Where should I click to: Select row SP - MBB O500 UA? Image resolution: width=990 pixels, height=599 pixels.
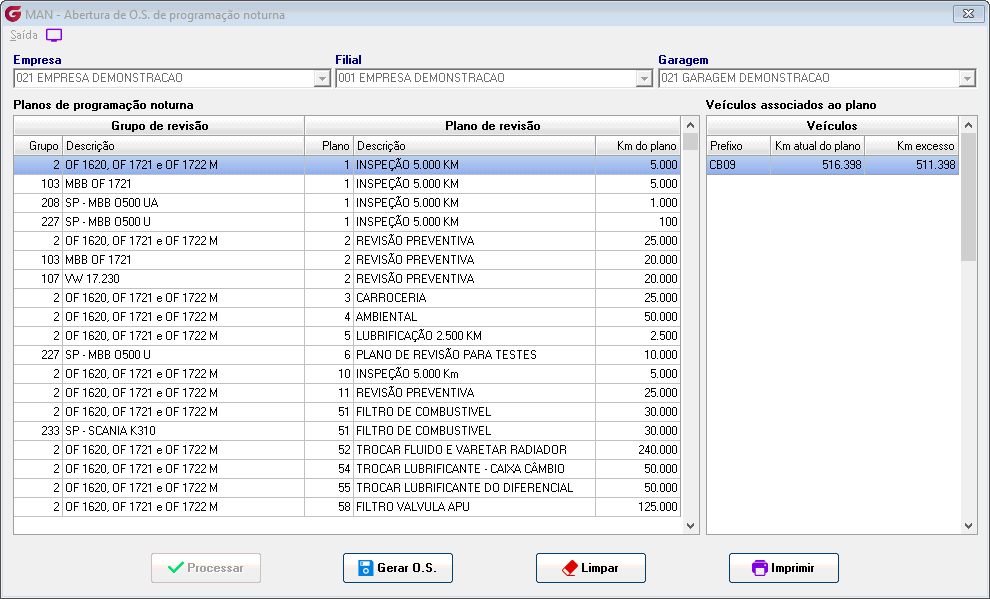point(347,203)
